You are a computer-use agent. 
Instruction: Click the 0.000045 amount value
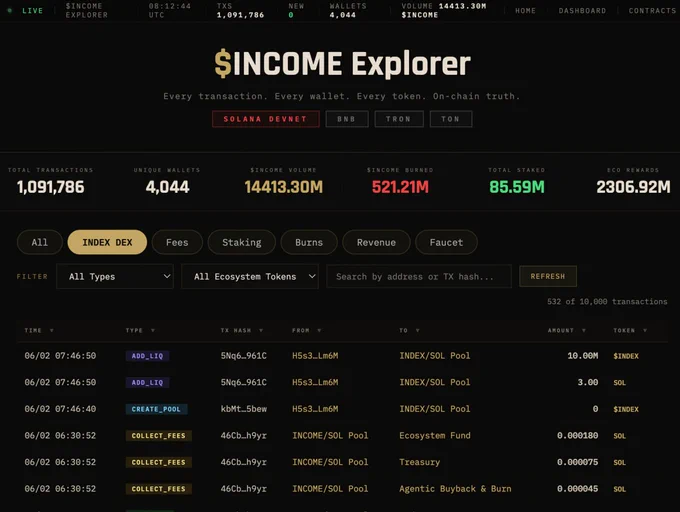click(x=577, y=489)
